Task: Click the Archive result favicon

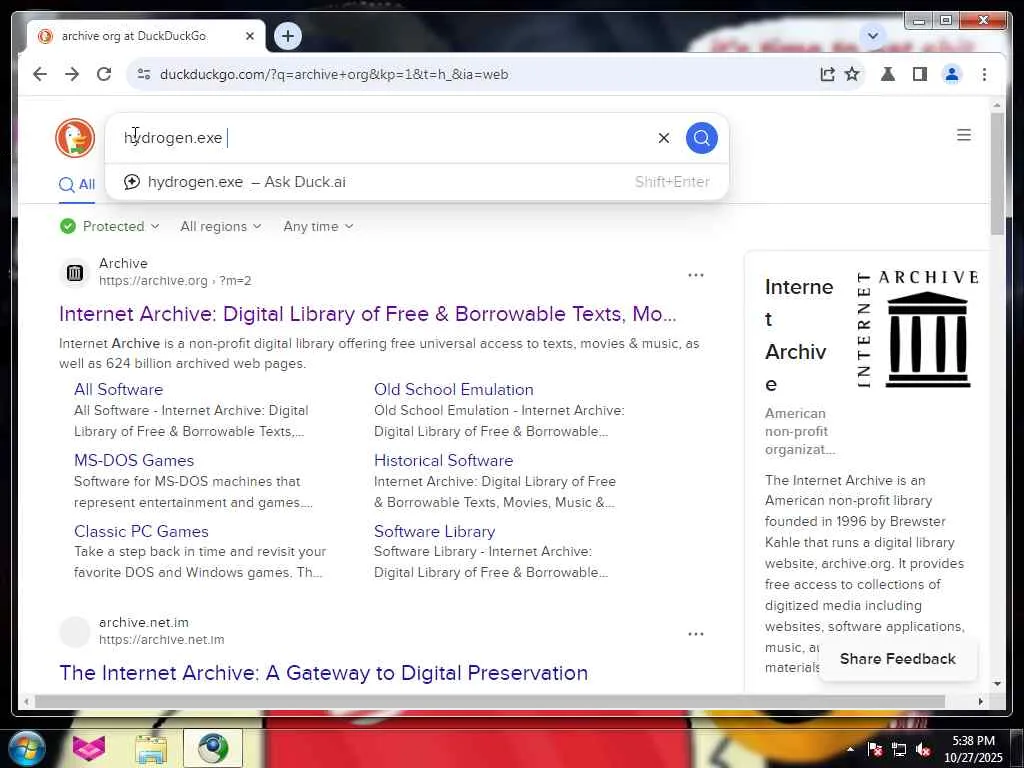Action: click(x=74, y=272)
